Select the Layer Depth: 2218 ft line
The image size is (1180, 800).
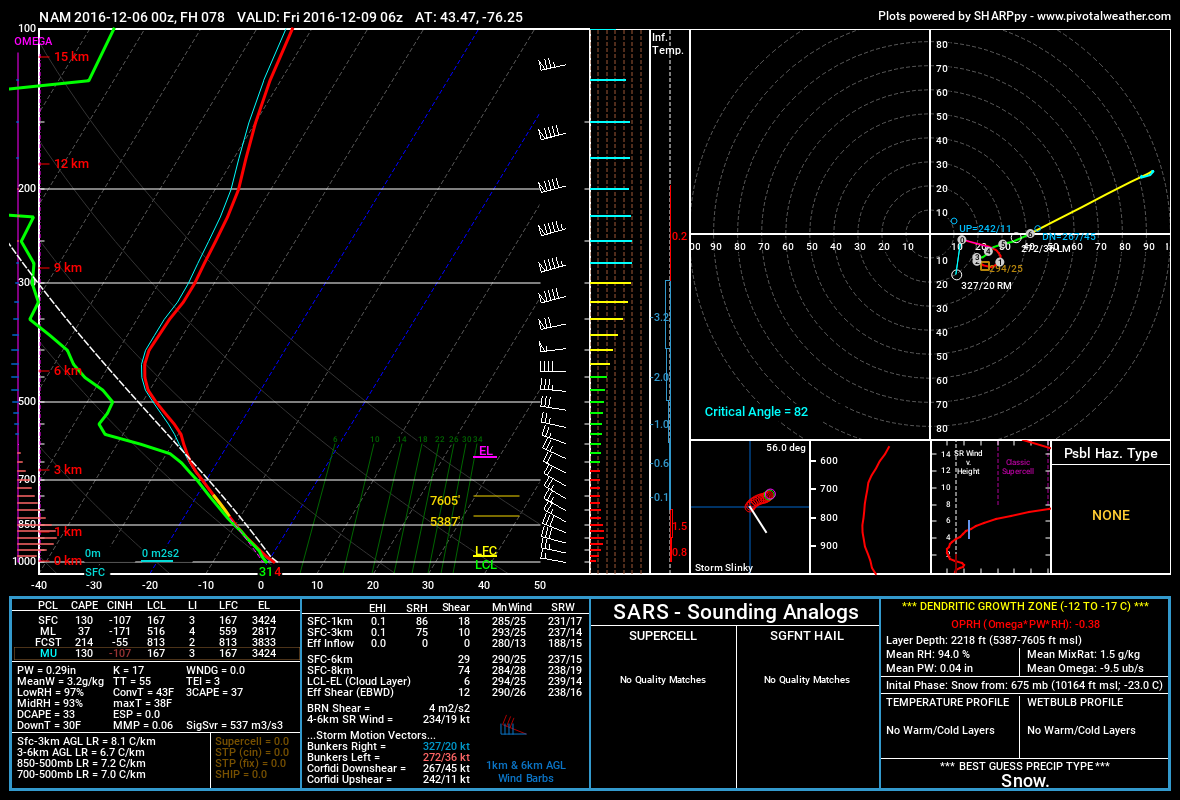tap(984, 640)
